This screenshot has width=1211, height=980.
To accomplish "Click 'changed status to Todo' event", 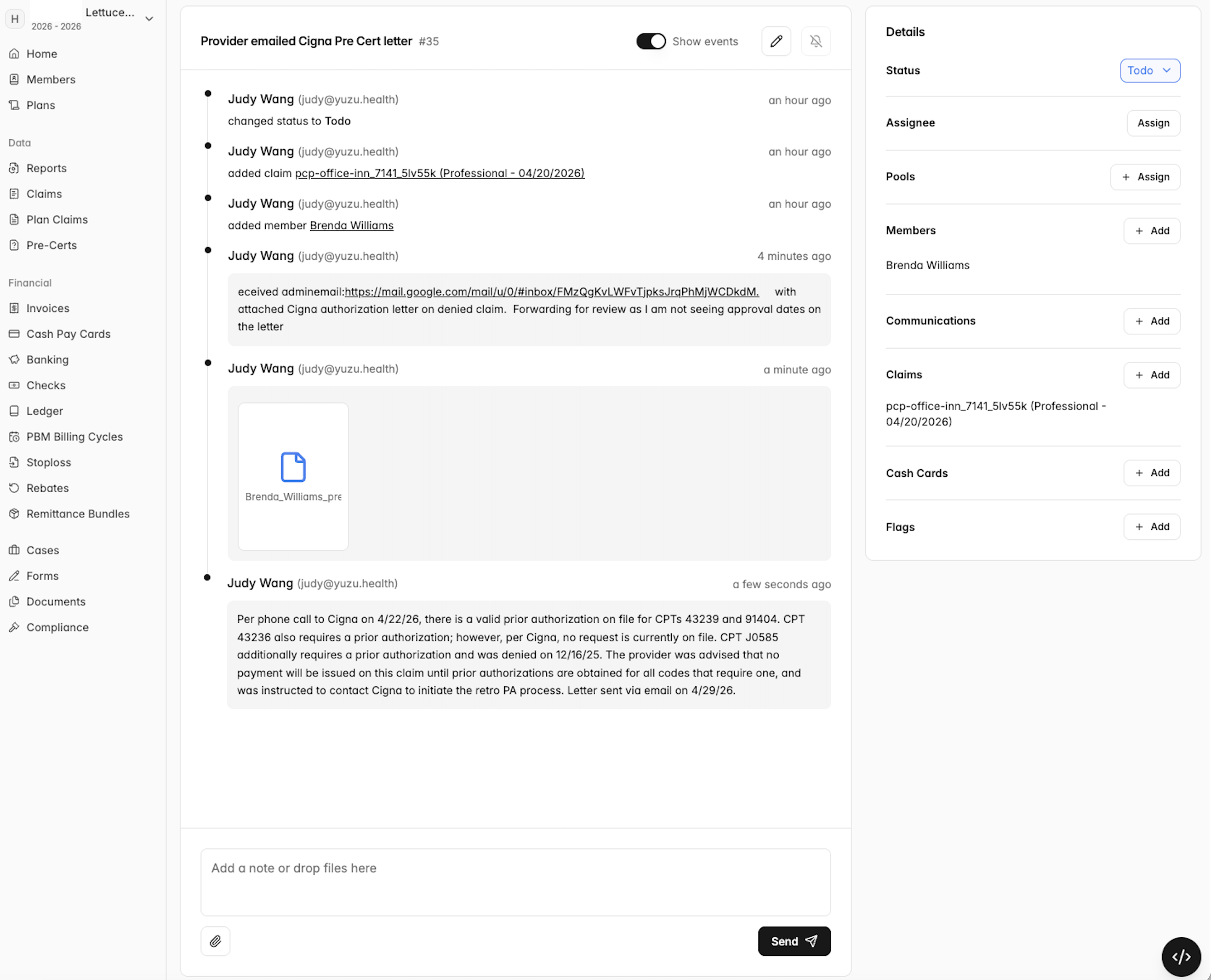I will (289, 121).
